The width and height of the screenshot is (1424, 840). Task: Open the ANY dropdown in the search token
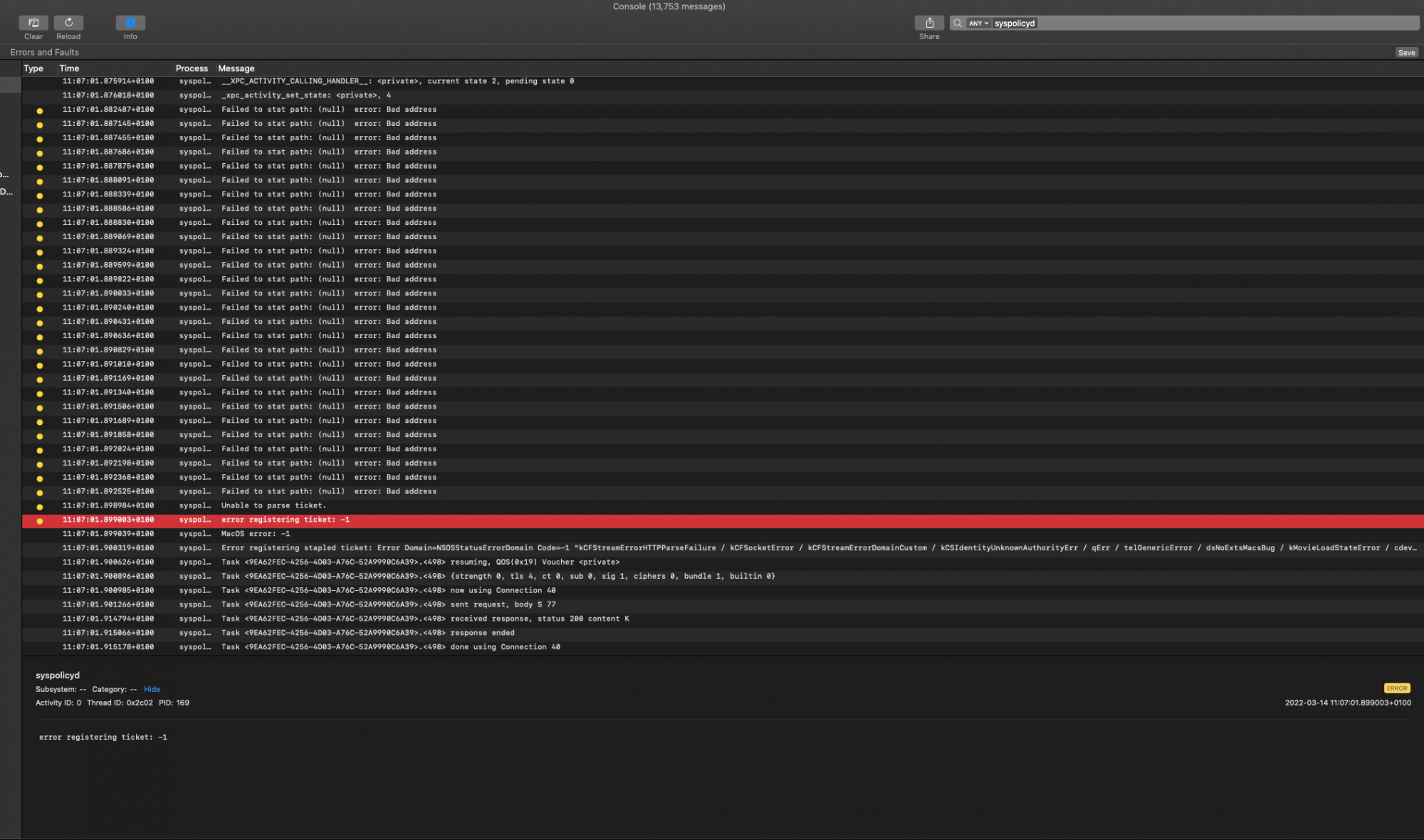click(976, 23)
